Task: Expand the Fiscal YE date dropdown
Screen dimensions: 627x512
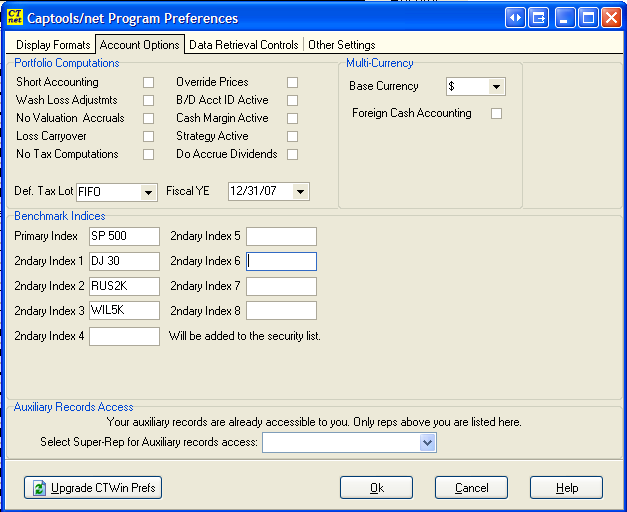Action: (300, 192)
